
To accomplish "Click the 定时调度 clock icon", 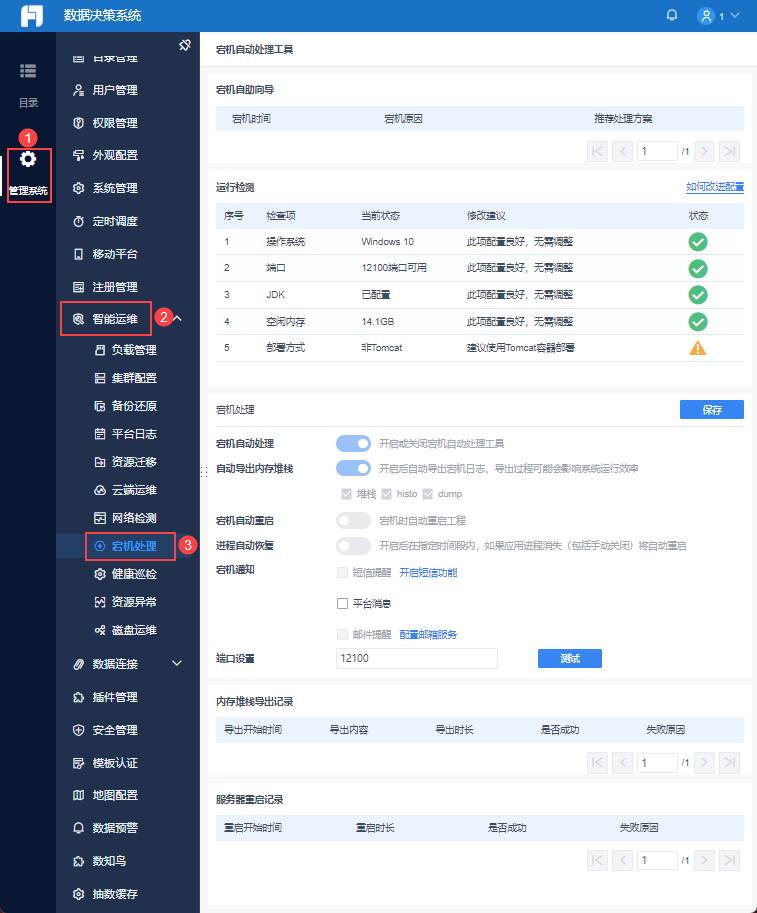I will coord(79,221).
